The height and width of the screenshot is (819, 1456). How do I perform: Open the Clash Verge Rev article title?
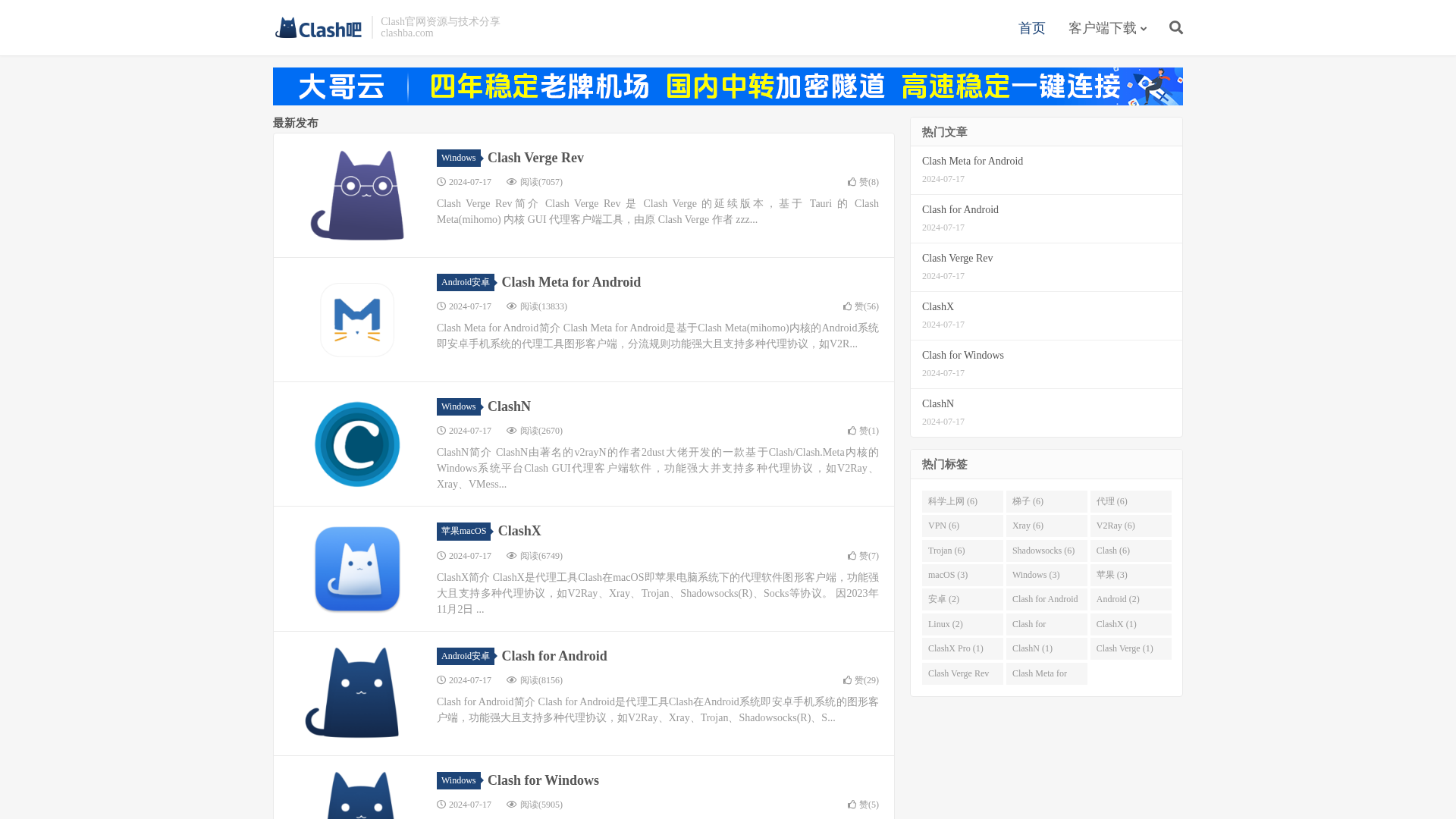(x=535, y=158)
